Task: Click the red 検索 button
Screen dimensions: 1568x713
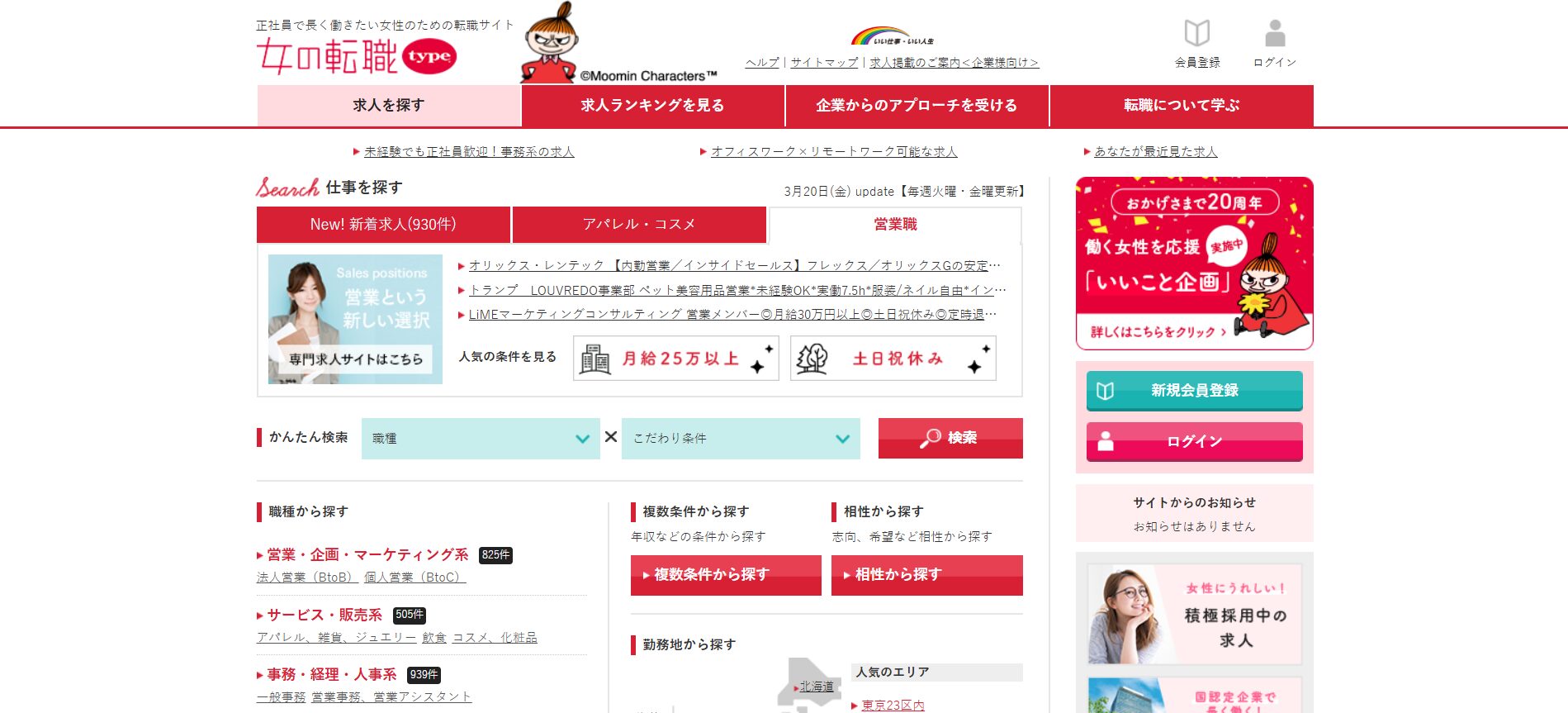Action: [950, 438]
